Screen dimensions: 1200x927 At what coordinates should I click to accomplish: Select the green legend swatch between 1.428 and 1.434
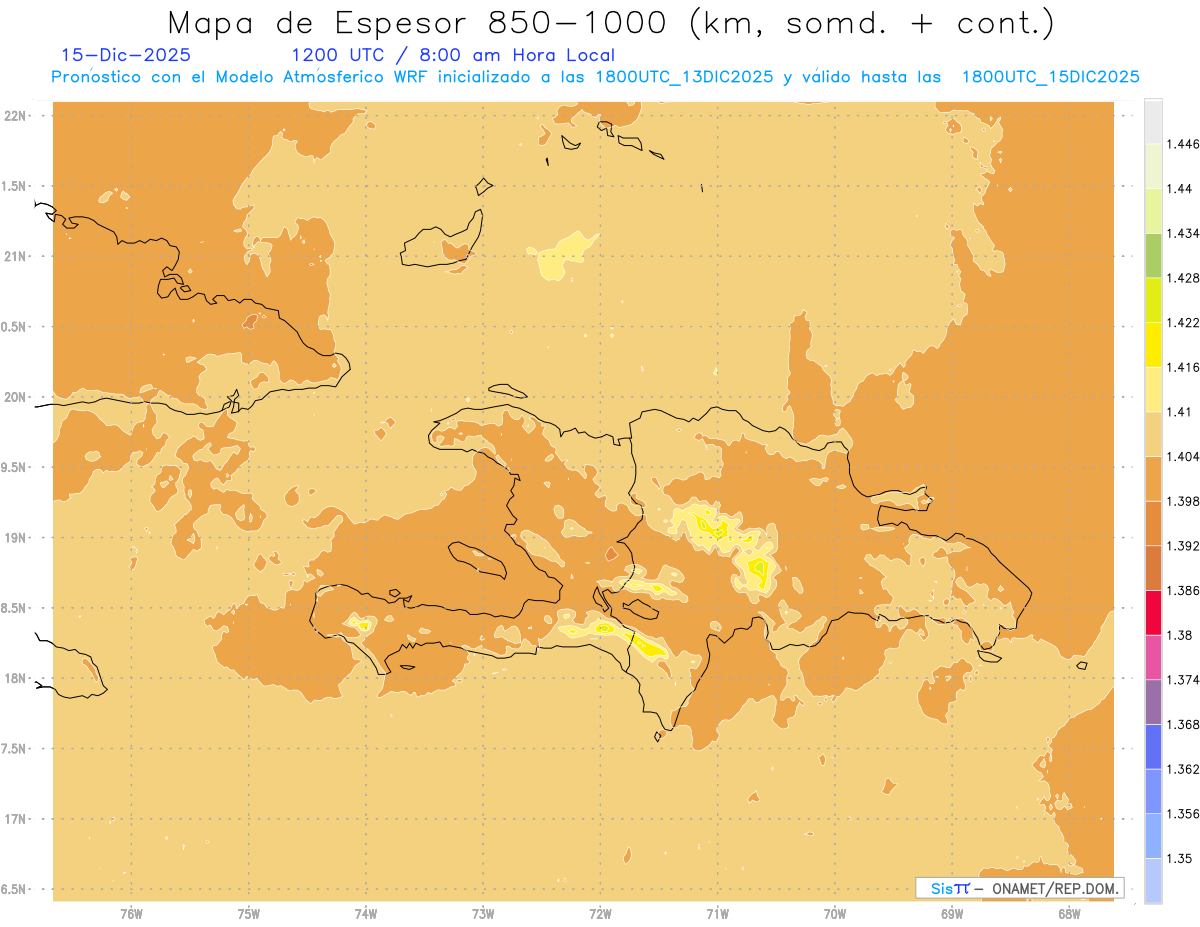coord(1153,255)
